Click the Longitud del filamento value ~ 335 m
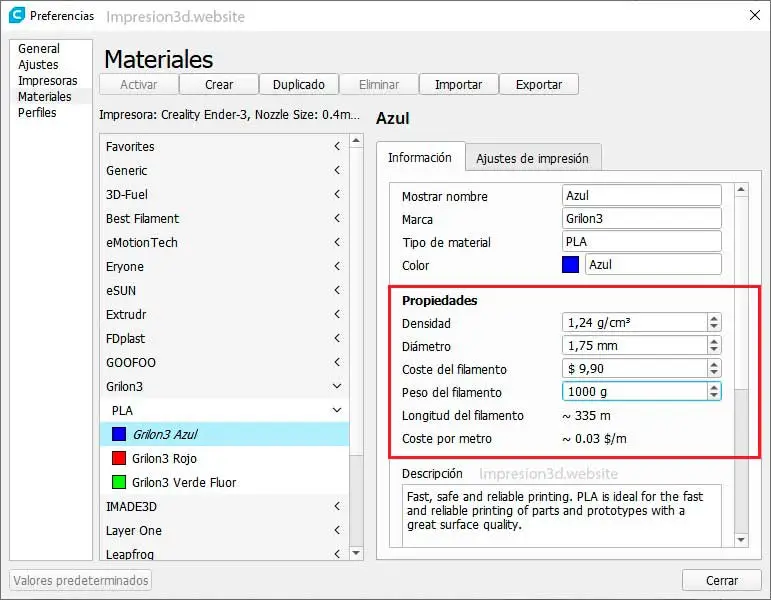Viewport: 771px width, 600px height. [x=587, y=416]
